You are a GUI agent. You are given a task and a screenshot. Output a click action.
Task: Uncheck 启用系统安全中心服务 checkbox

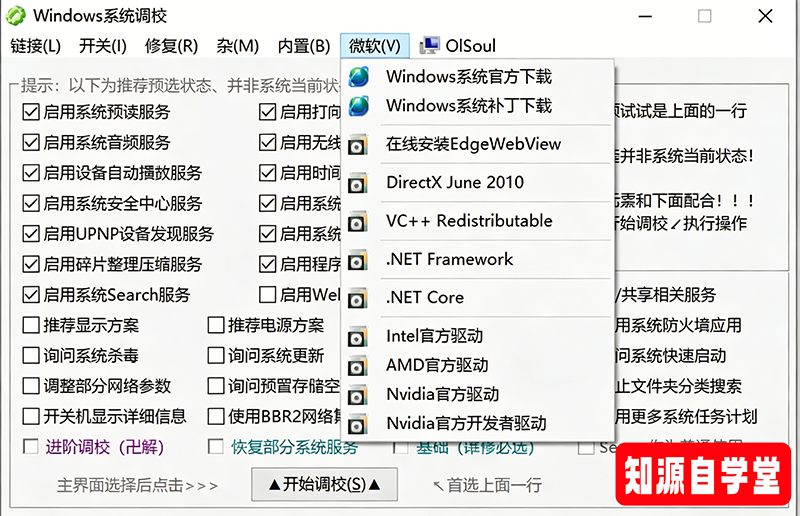click(31, 204)
